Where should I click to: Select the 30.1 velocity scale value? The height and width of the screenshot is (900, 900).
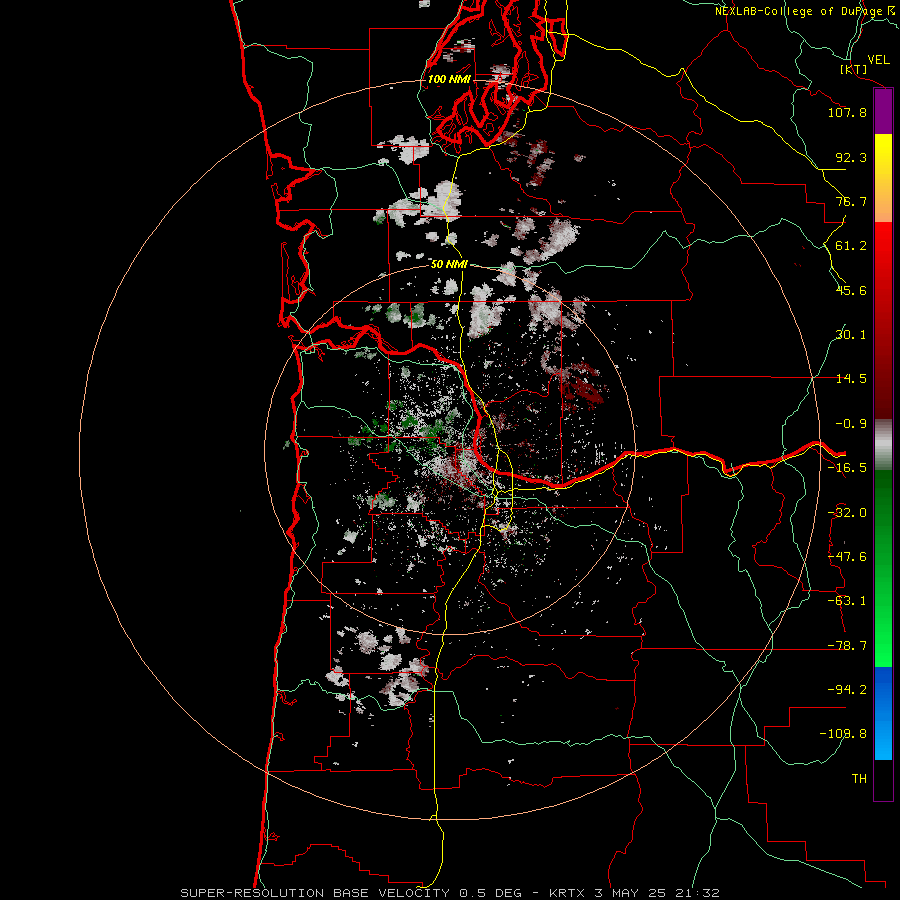pyautogui.click(x=851, y=335)
